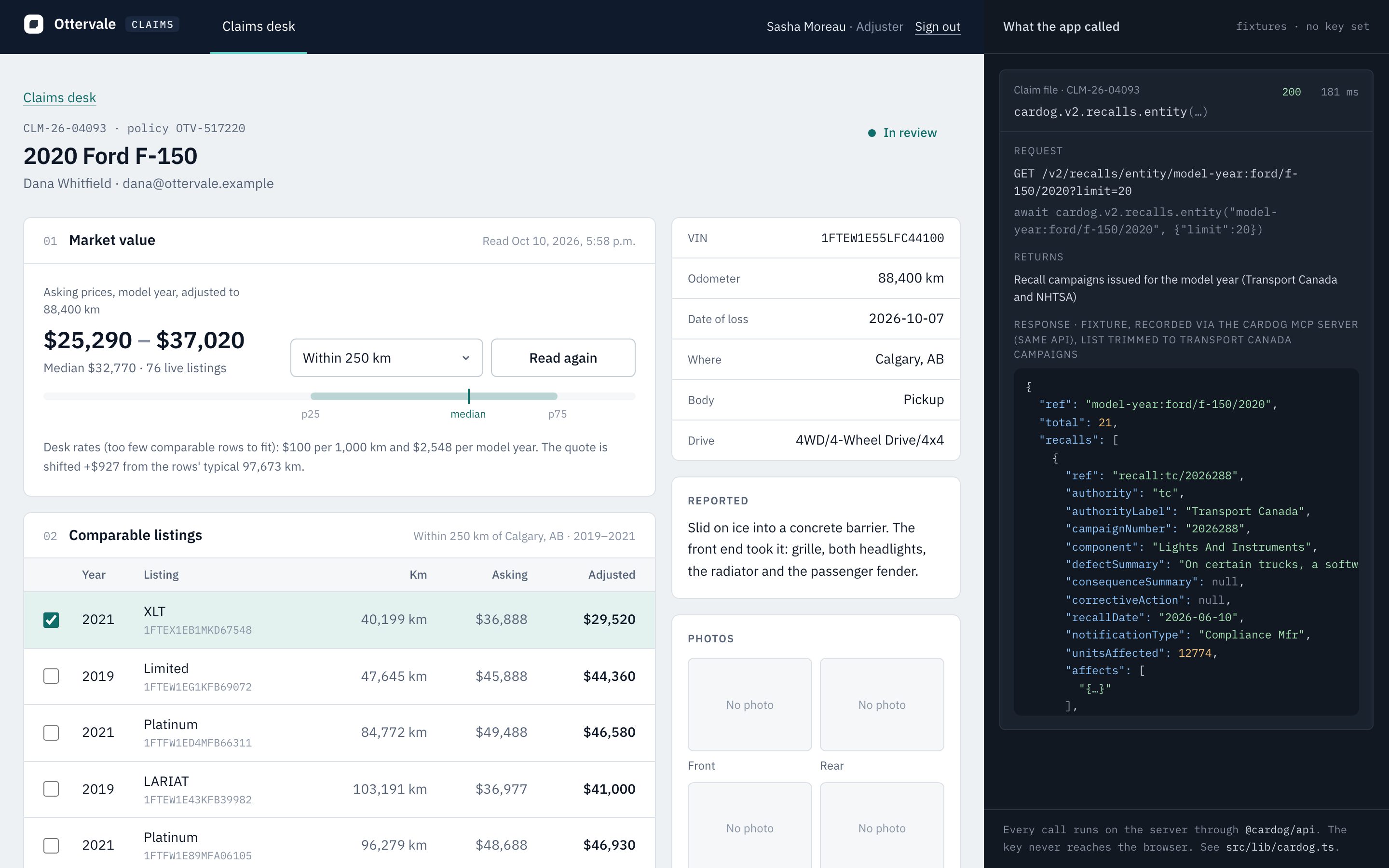Click the Year column header
This screenshot has height=868, width=1389.
[94, 575]
